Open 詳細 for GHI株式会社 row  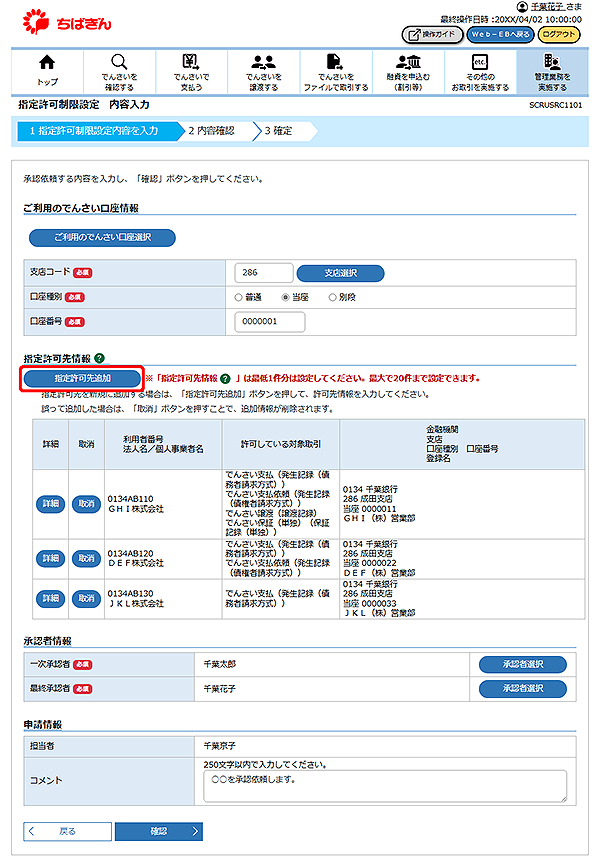coord(51,504)
